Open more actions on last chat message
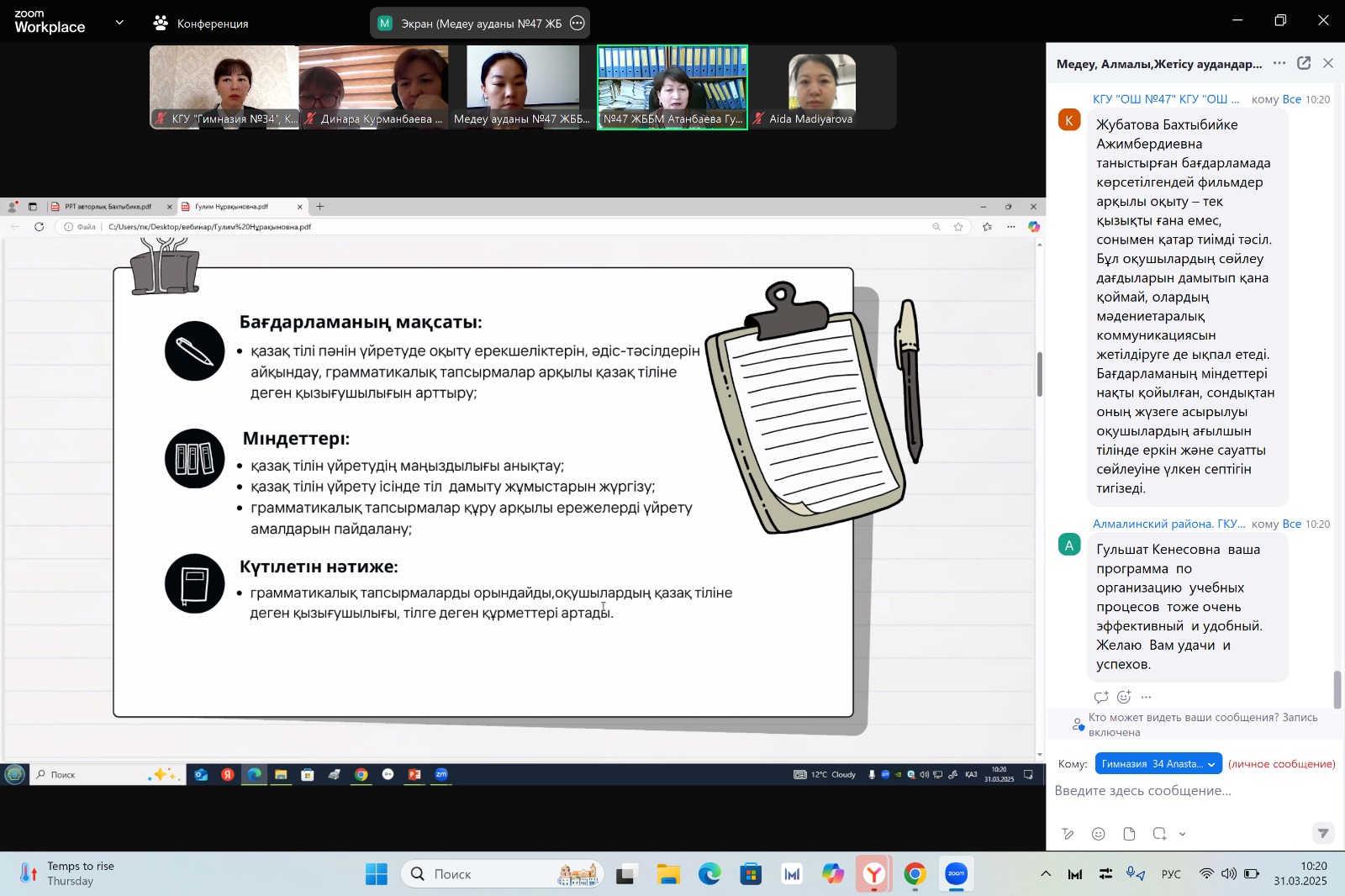The height and width of the screenshot is (896, 1345). pyautogui.click(x=1147, y=697)
